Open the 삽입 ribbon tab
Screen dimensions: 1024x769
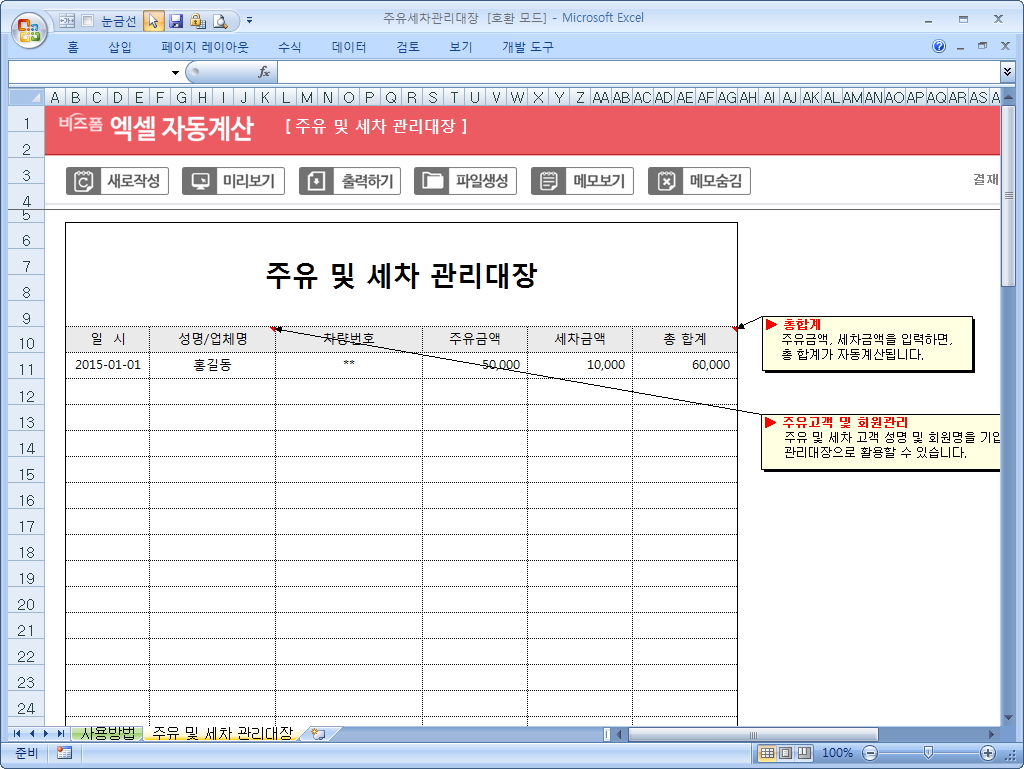coord(120,47)
